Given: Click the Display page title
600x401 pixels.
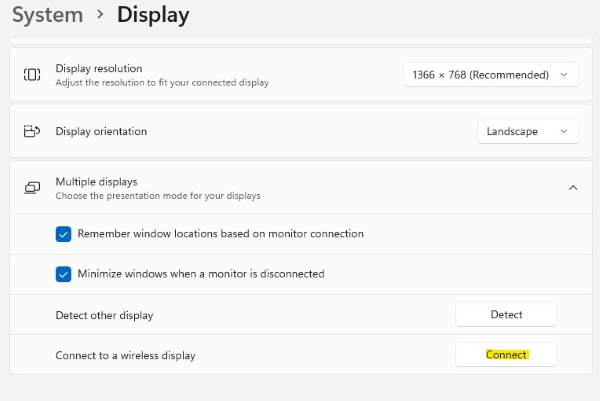Looking at the screenshot, I should [153, 15].
